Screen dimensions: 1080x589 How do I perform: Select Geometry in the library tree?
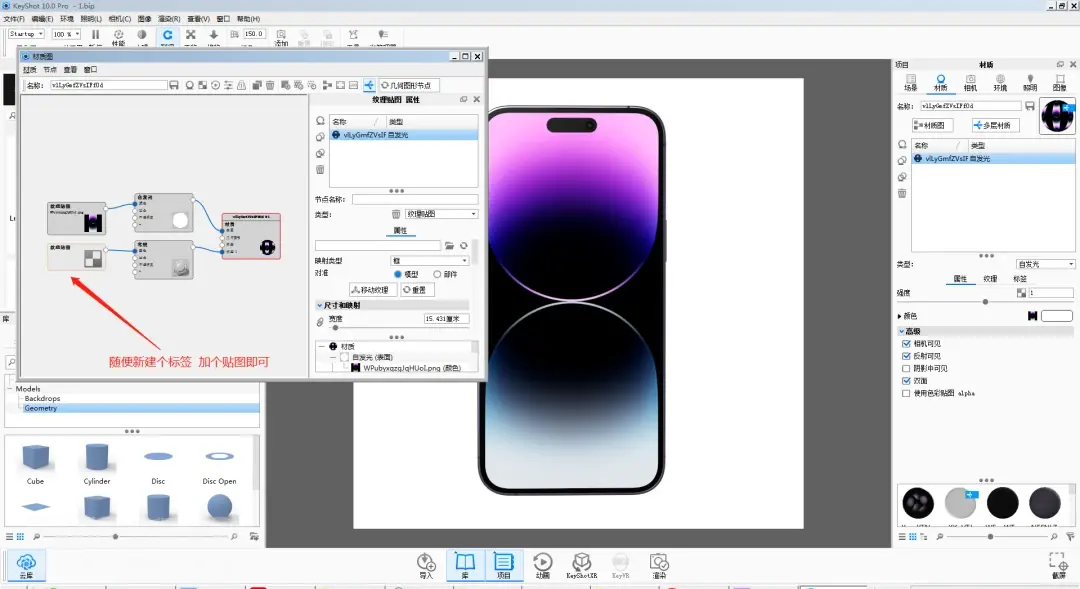pyautogui.click(x=41, y=409)
